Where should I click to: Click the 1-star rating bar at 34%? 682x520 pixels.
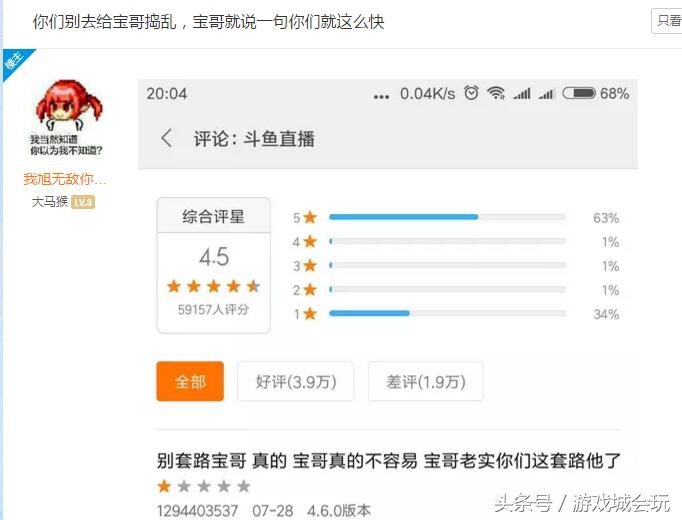[447, 313]
